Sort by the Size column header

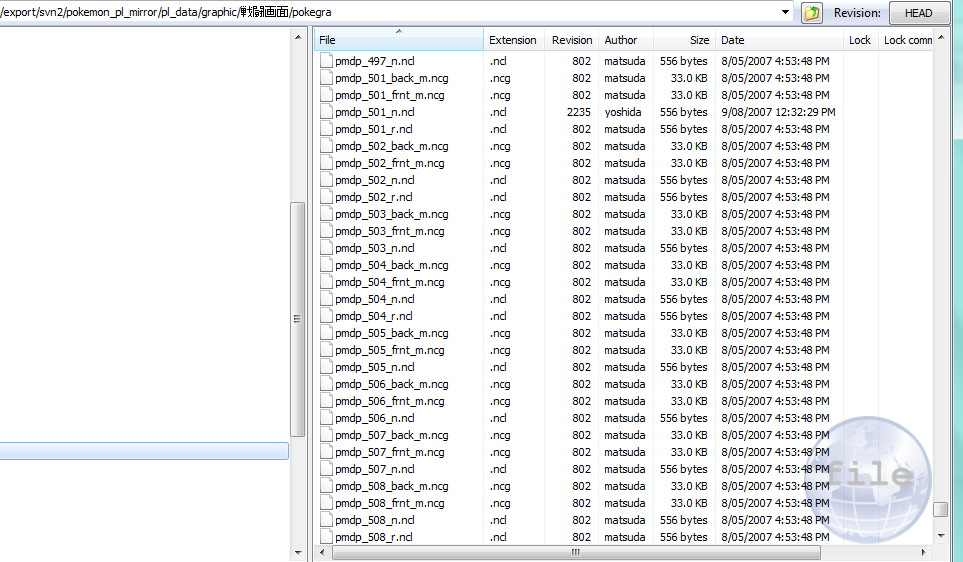coord(684,40)
